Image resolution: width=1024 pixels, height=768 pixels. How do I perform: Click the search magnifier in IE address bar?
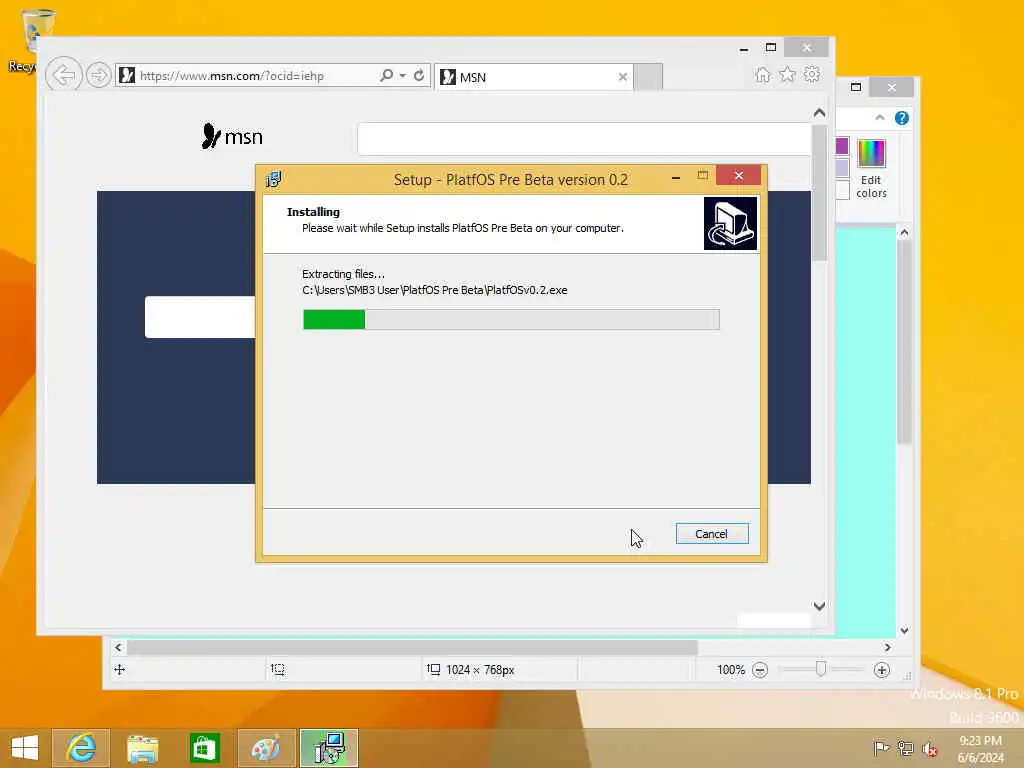(x=387, y=75)
